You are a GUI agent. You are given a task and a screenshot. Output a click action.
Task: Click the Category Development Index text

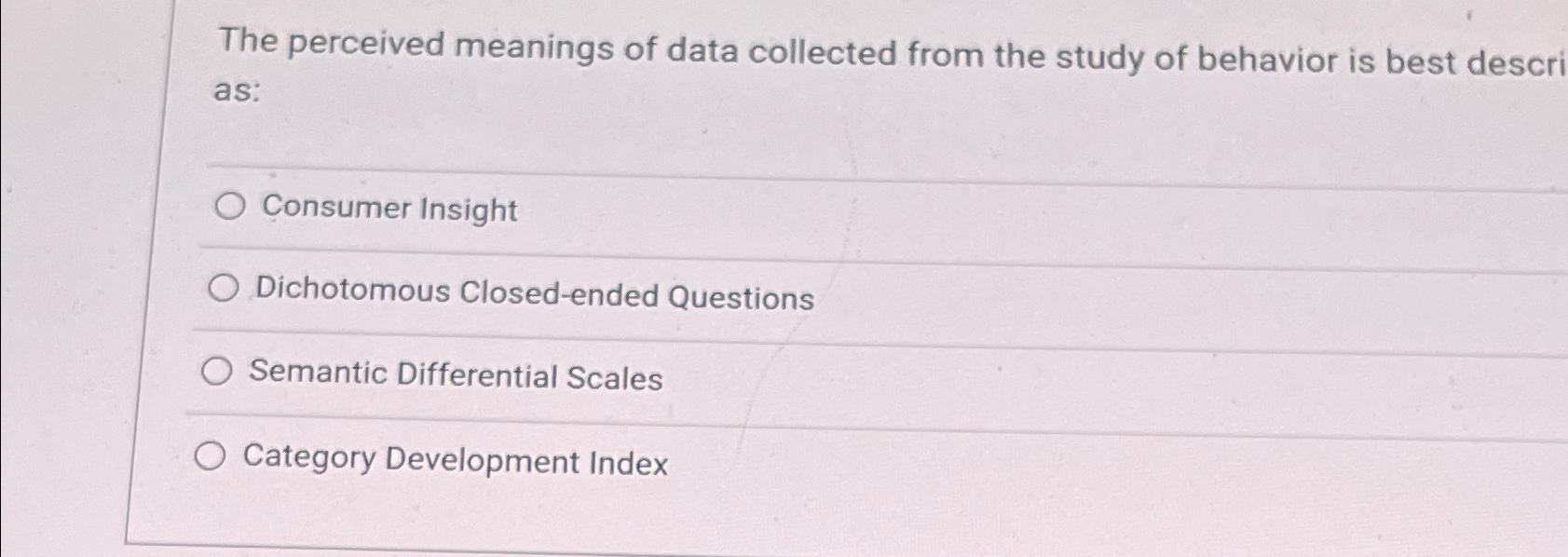click(x=455, y=462)
